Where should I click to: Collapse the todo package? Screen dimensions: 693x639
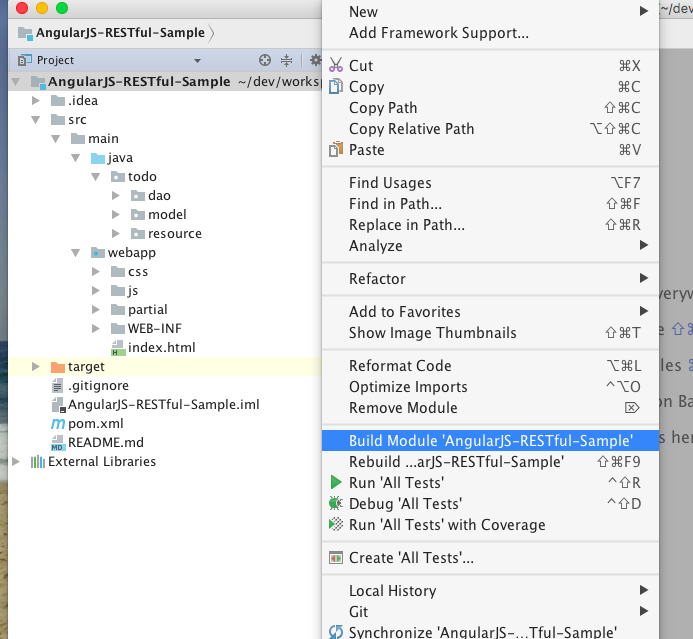click(x=95, y=177)
